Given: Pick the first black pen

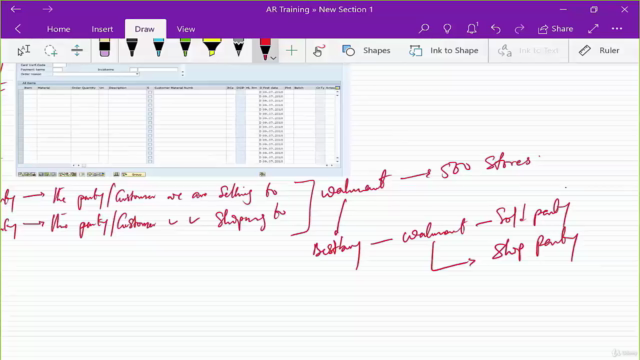Looking at the screenshot, I should 131,48.
